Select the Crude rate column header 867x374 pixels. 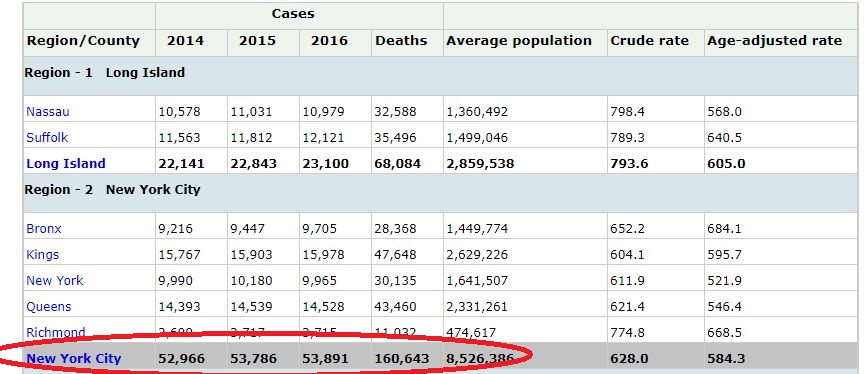click(x=650, y=41)
